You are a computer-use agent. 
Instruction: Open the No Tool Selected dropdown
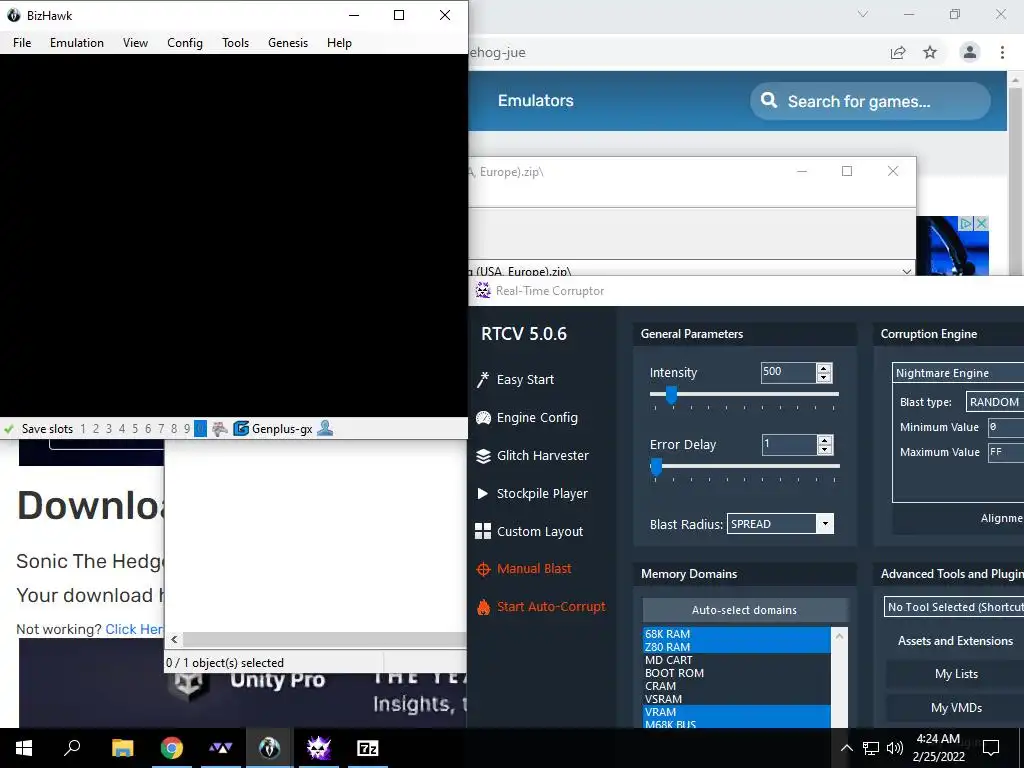[954, 607]
